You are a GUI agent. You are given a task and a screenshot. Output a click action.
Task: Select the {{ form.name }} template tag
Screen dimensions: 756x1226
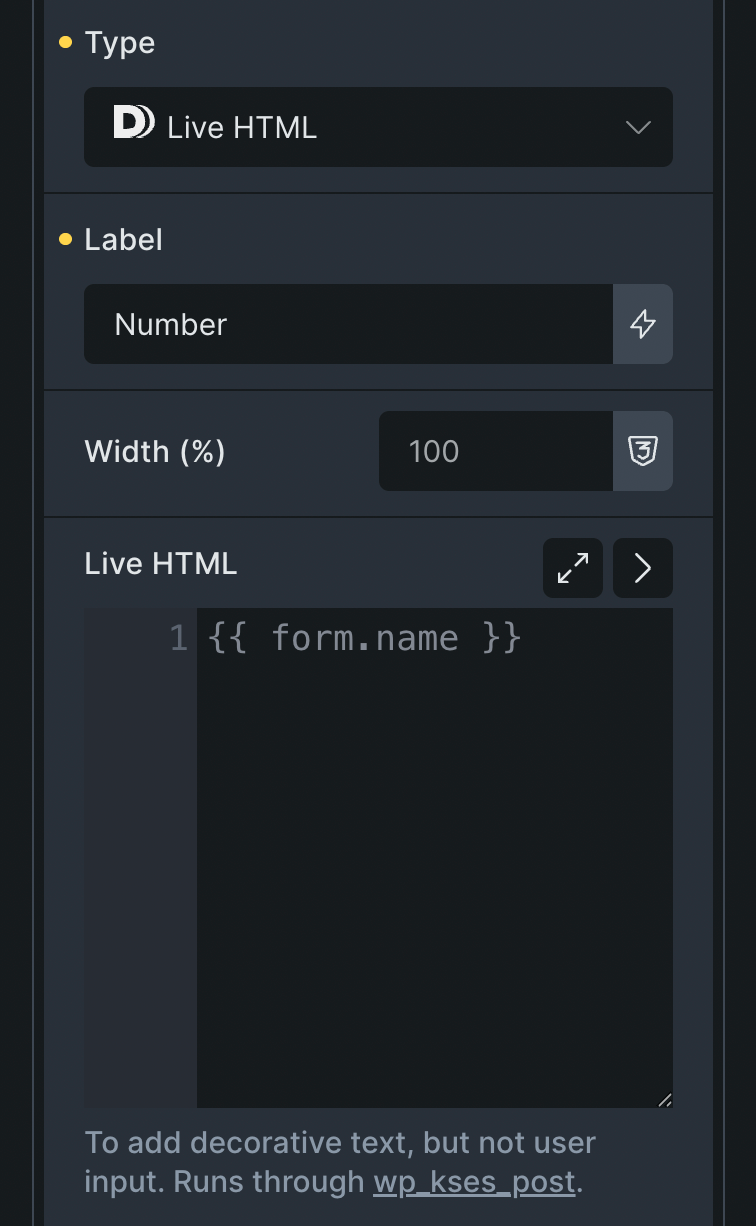pyautogui.click(x=364, y=638)
